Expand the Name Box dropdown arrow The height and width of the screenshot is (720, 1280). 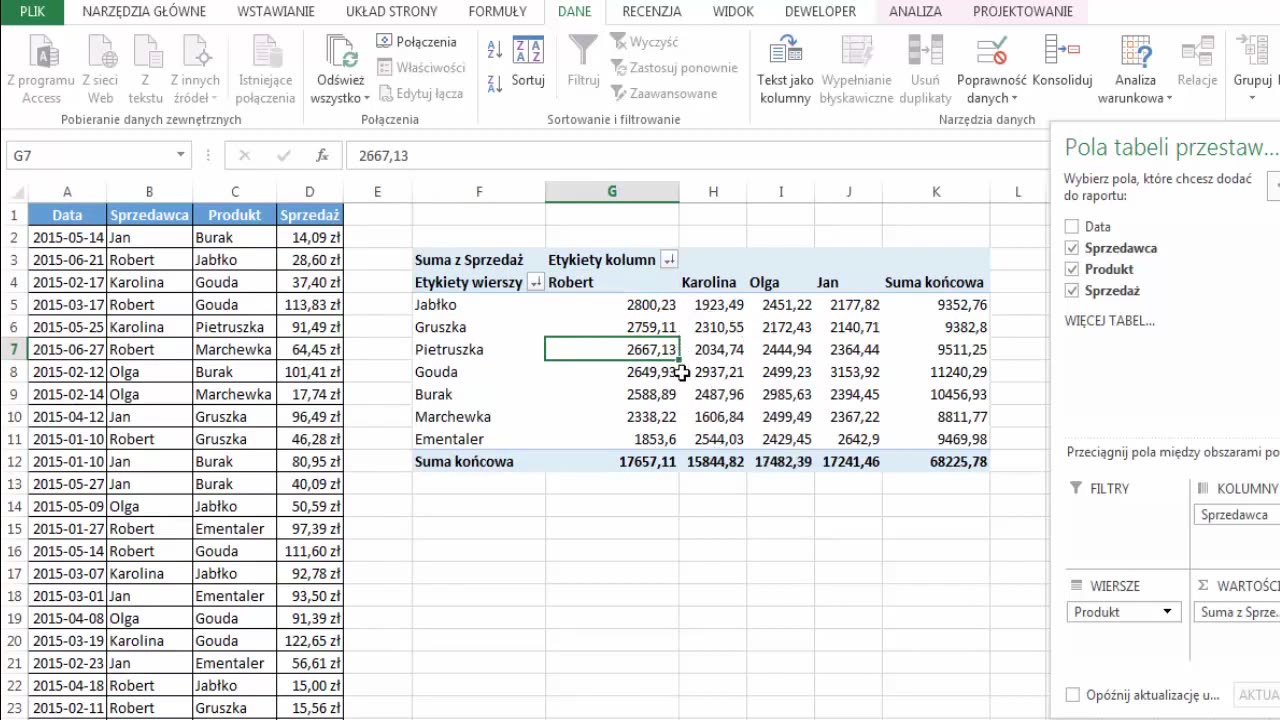point(181,155)
